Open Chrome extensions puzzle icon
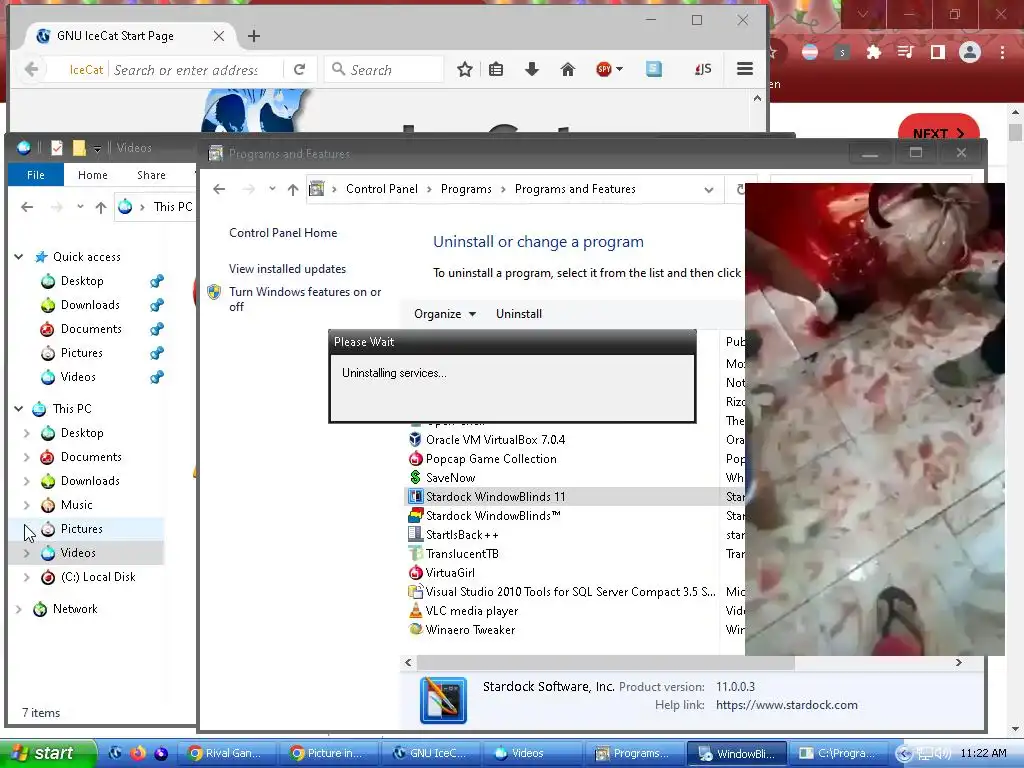 click(x=873, y=52)
